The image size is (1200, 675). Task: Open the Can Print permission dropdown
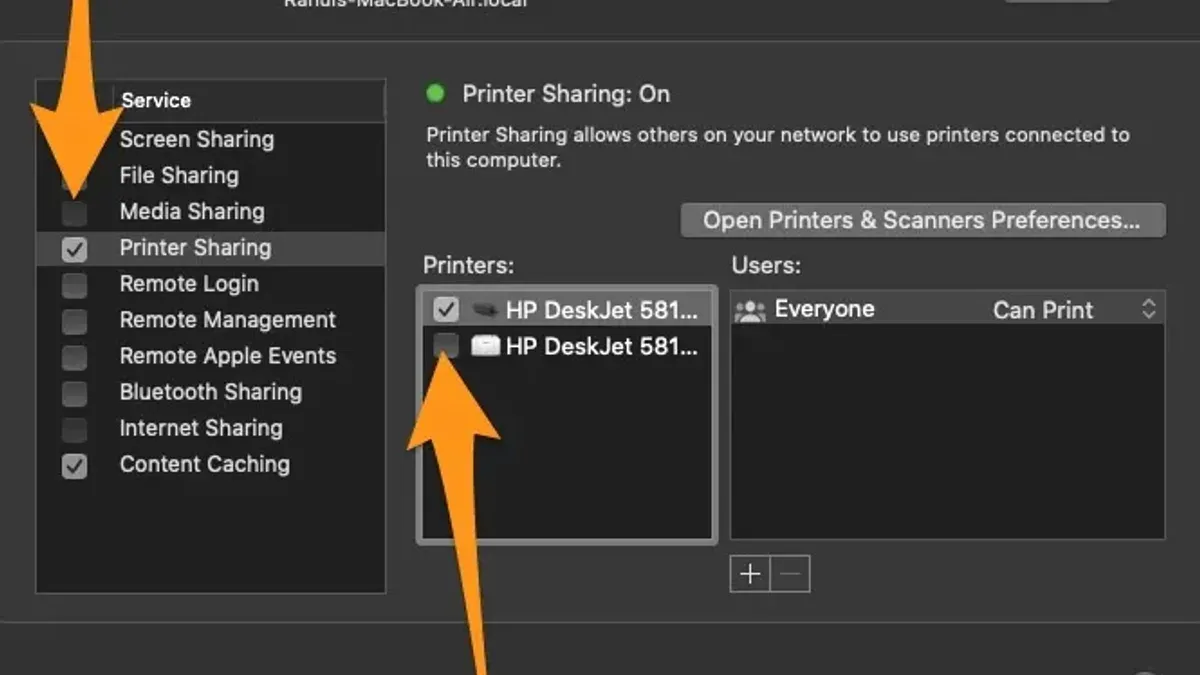pos(1074,310)
